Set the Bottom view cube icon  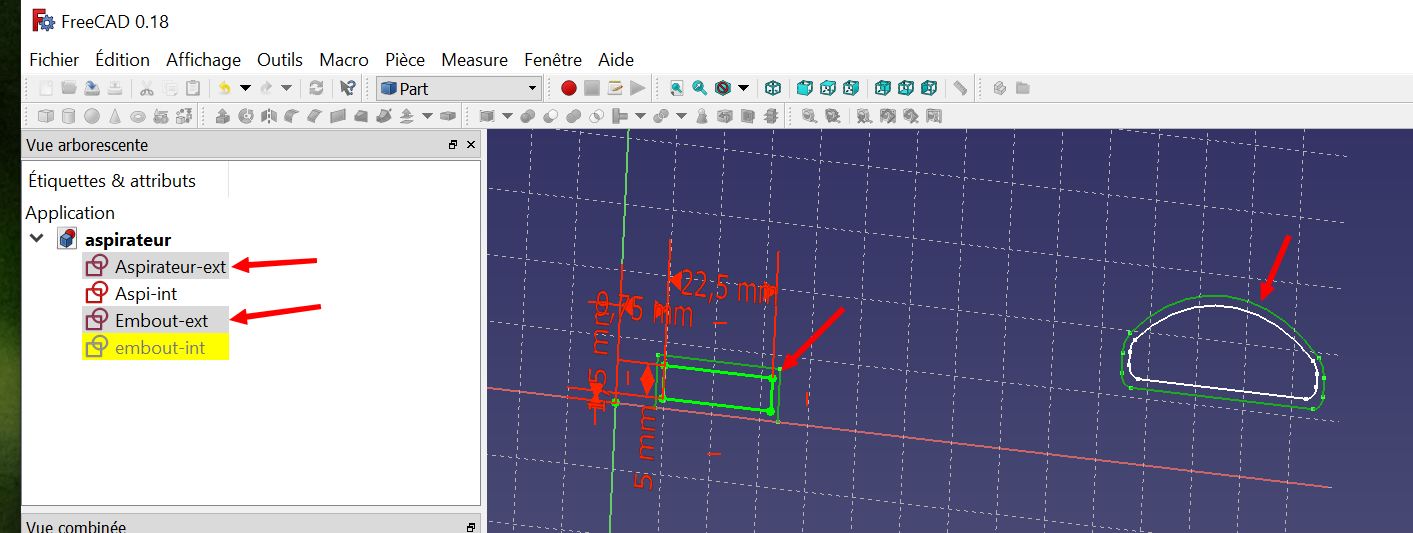(x=906, y=88)
